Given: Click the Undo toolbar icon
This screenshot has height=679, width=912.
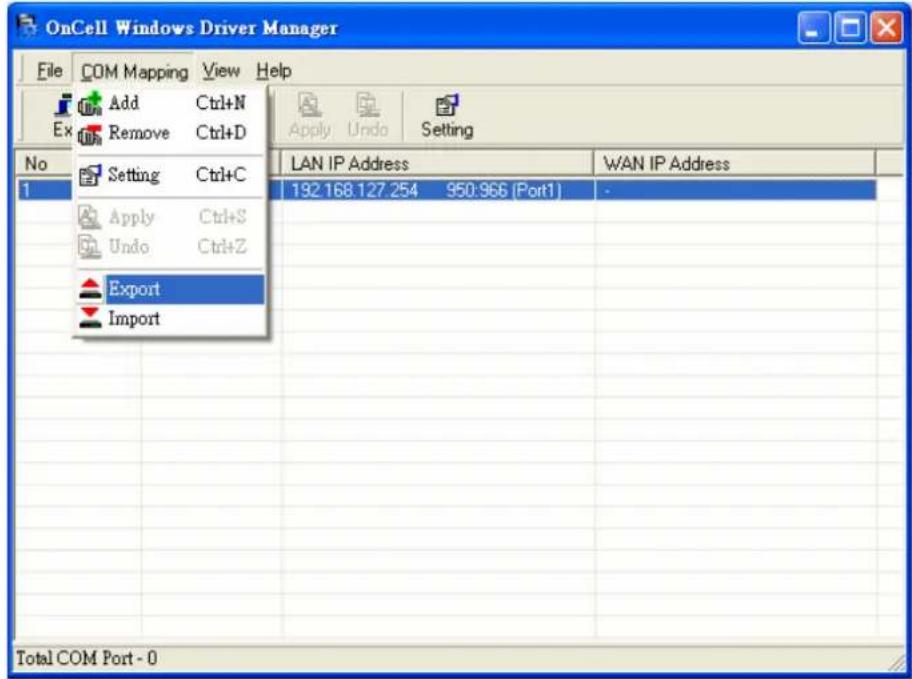Looking at the screenshot, I should [x=368, y=116].
